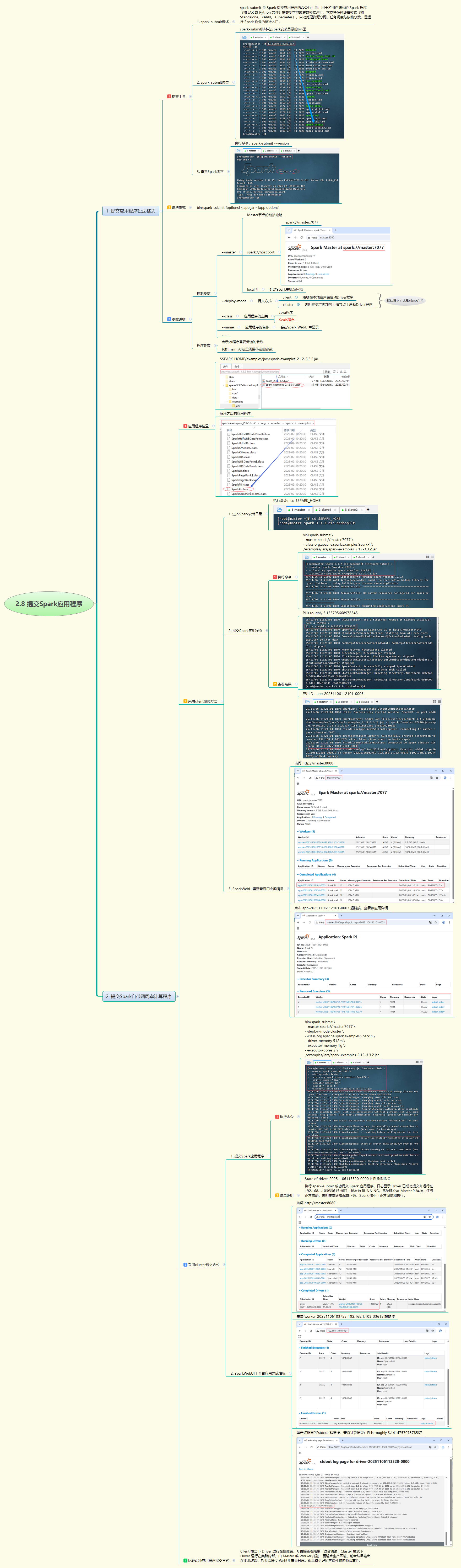
Task: Select the local[*] node
Action: (252, 290)
